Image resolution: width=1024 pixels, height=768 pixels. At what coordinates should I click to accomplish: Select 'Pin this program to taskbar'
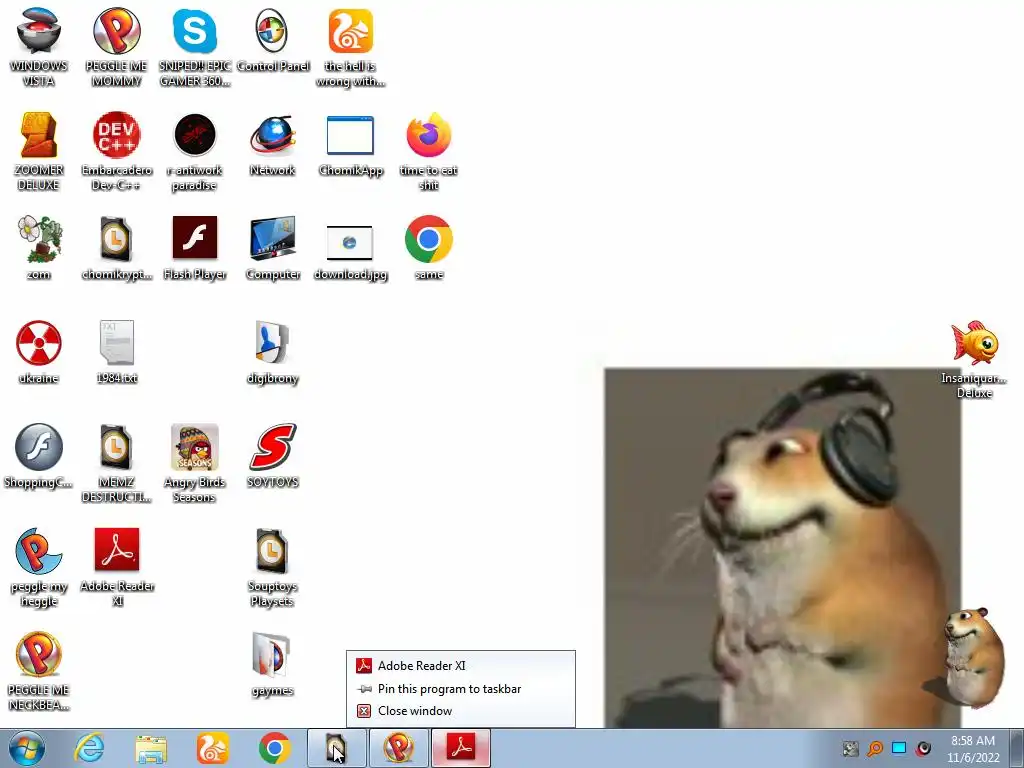(x=460, y=688)
